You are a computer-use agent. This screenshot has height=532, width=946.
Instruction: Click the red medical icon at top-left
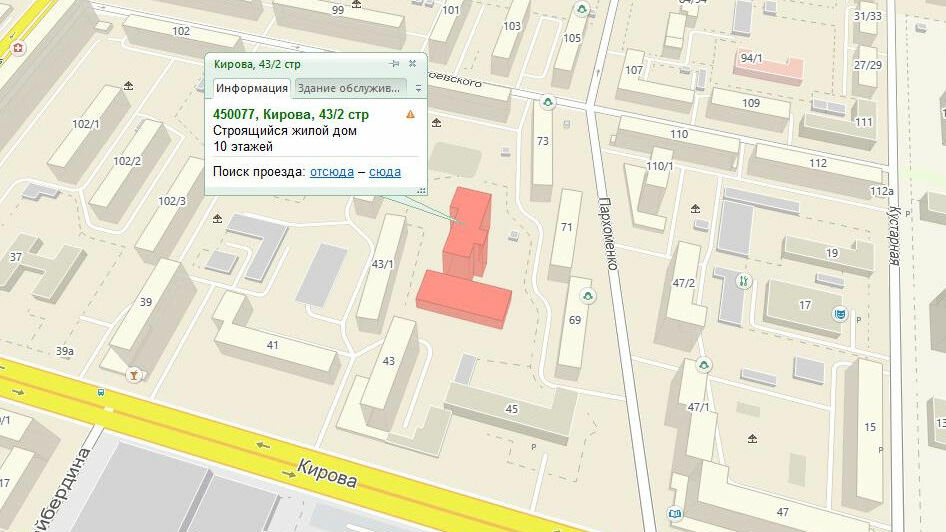17,47
